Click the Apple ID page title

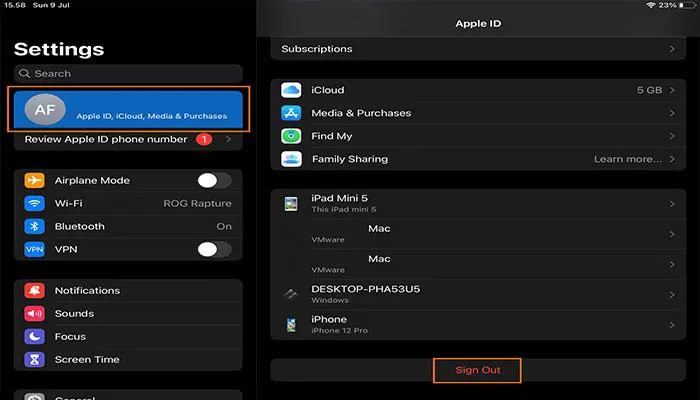(x=478, y=24)
